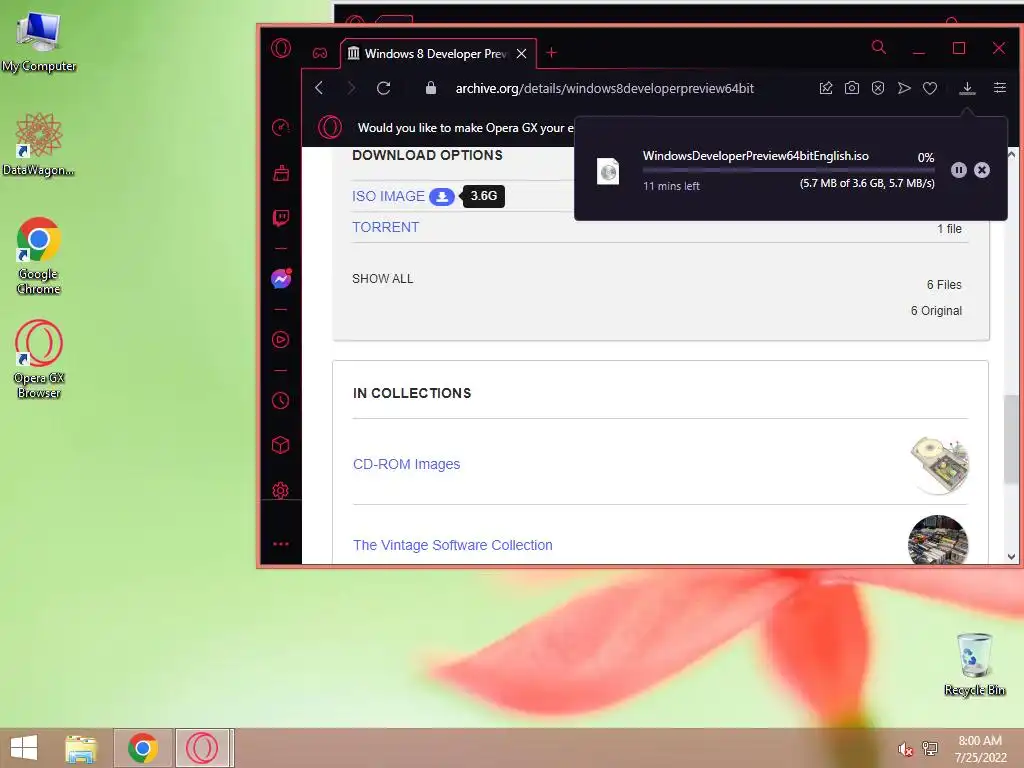Open the Easy Setup sliders icon
Viewport: 1024px width, 768px height.
tap(1000, 88)
